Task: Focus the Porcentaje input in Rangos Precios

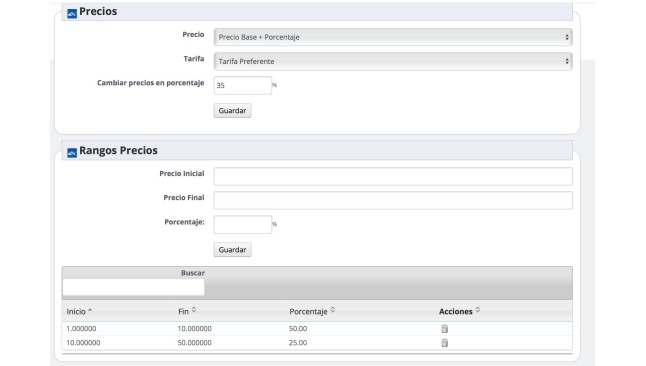Action: [243, 225]
